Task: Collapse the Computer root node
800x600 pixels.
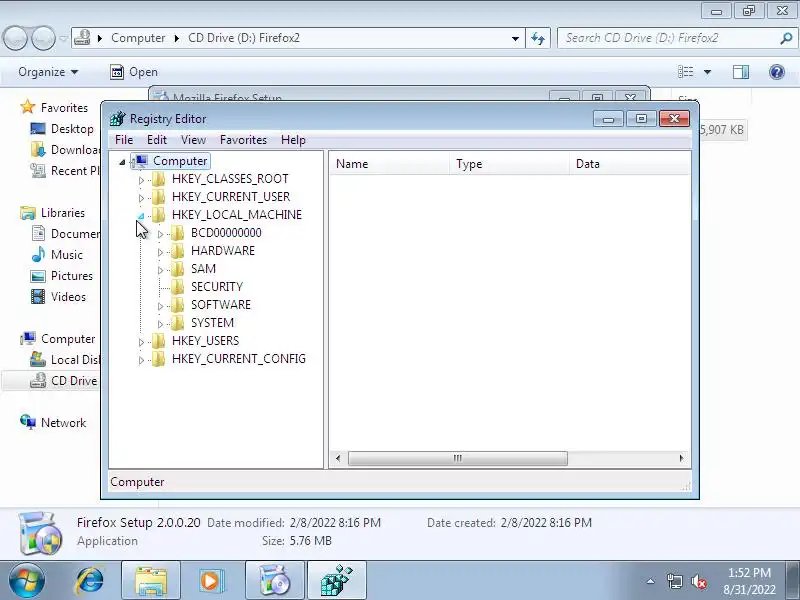Action: click(x=122, y=162)
